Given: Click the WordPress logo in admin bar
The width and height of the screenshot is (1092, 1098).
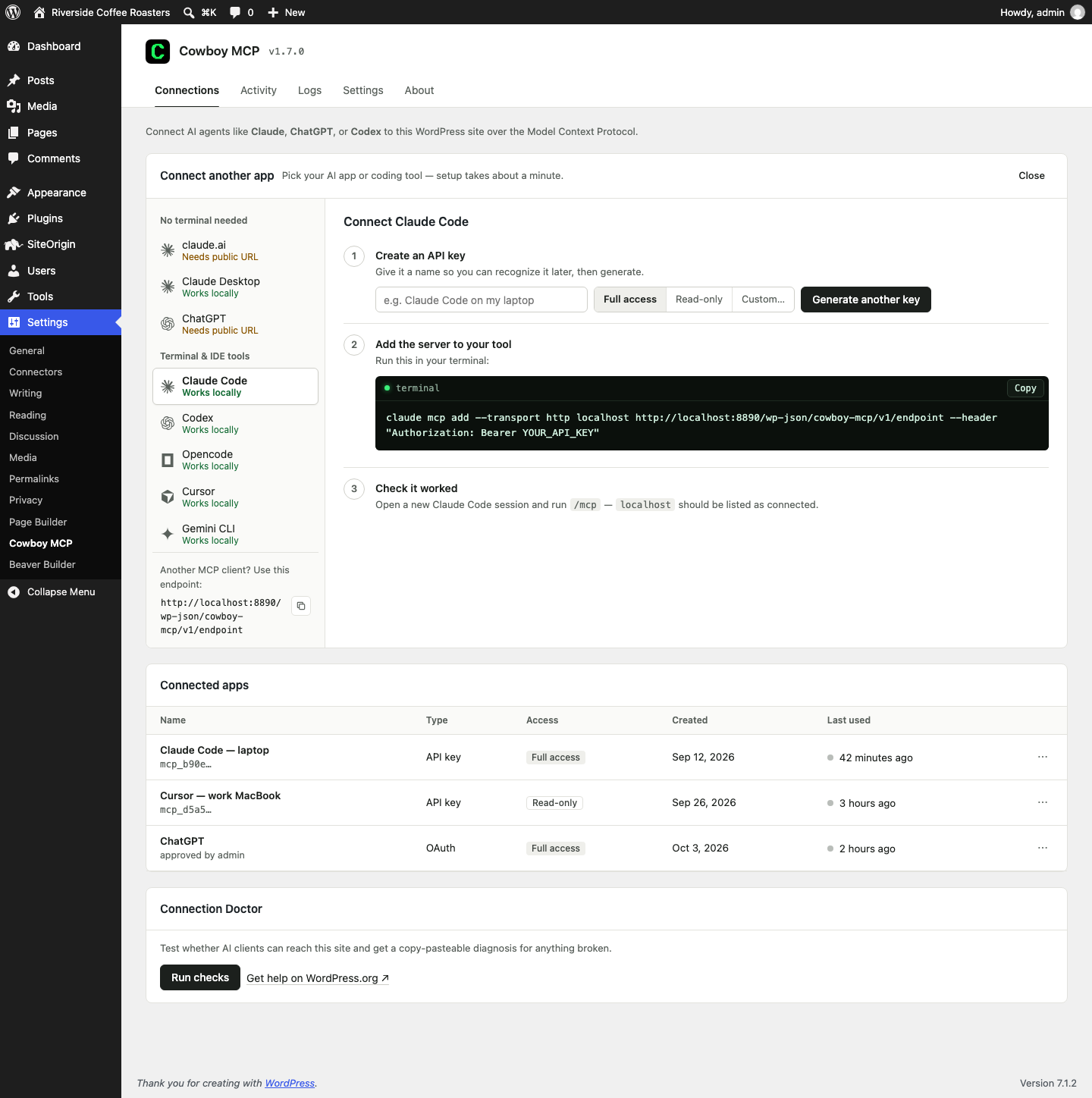Looking at the screenshot, I should 13,12.
